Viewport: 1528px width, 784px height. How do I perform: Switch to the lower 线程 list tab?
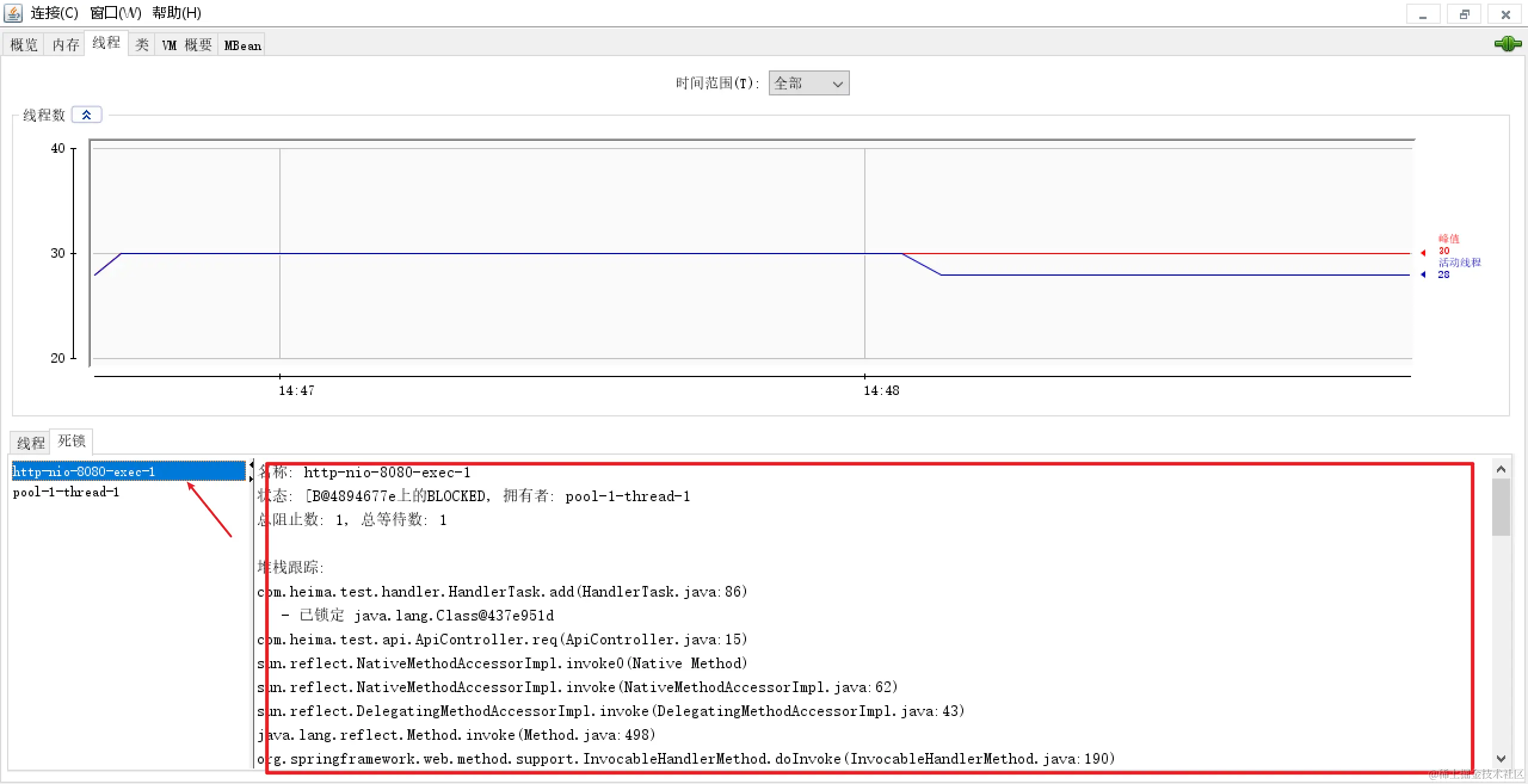coord(30,443)
